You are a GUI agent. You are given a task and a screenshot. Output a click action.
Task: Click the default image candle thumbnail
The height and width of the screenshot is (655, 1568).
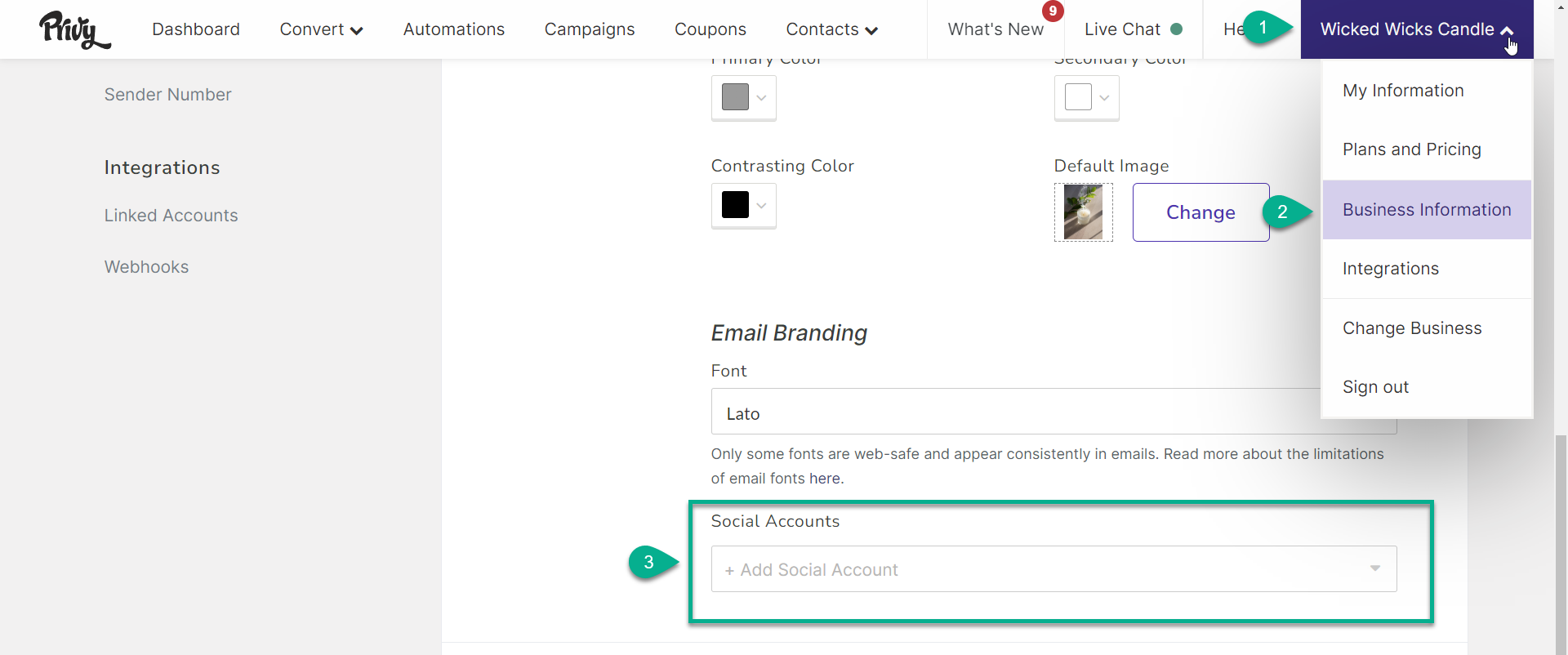(x=1083, y=212)
